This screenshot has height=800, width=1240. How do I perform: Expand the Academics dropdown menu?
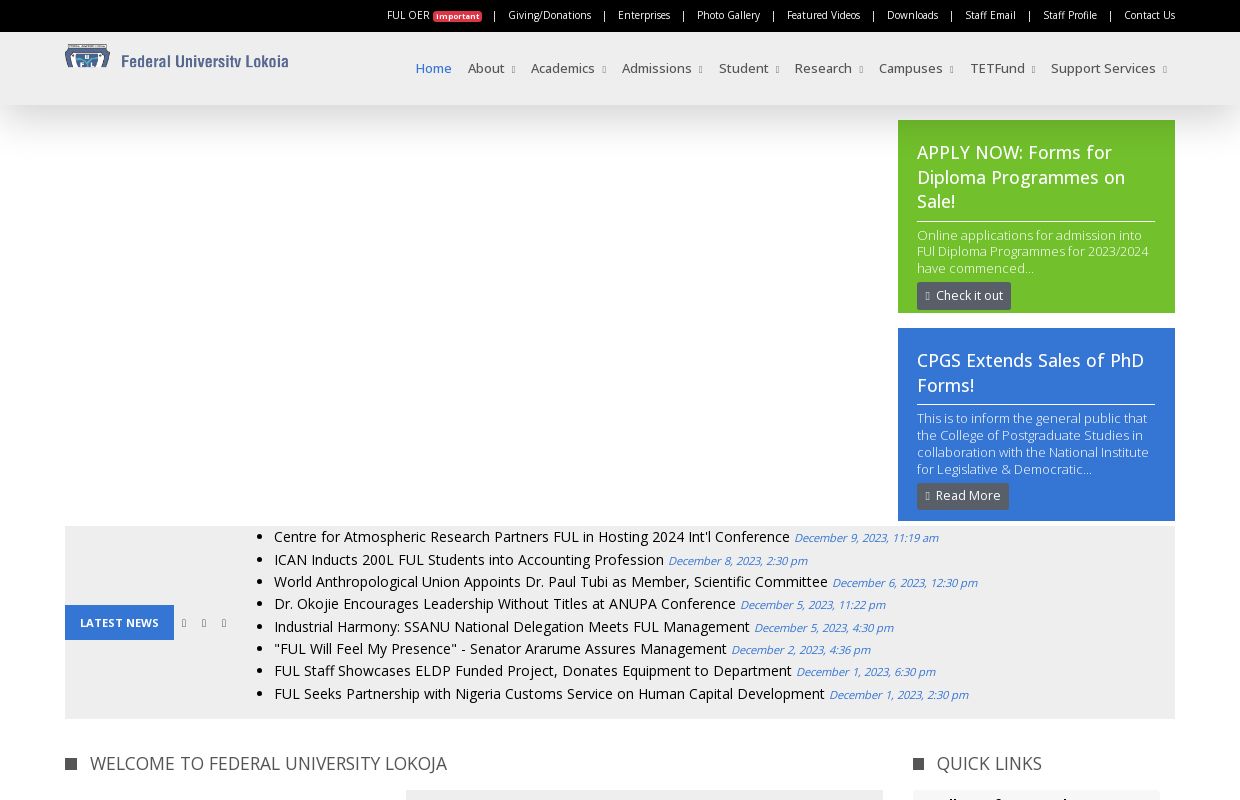(x=568, y=68)
